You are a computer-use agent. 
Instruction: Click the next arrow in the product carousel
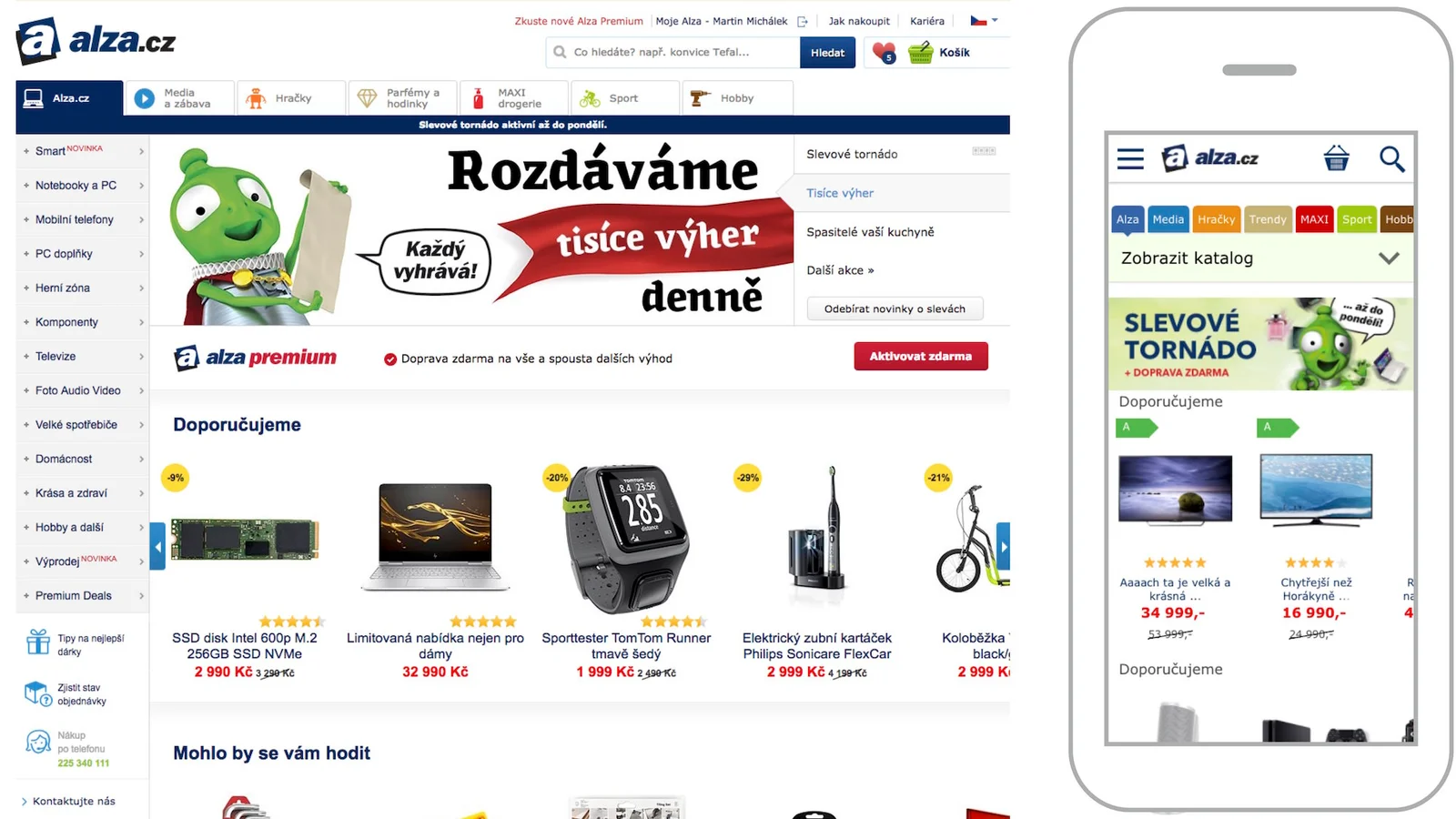coord(1003,547)
